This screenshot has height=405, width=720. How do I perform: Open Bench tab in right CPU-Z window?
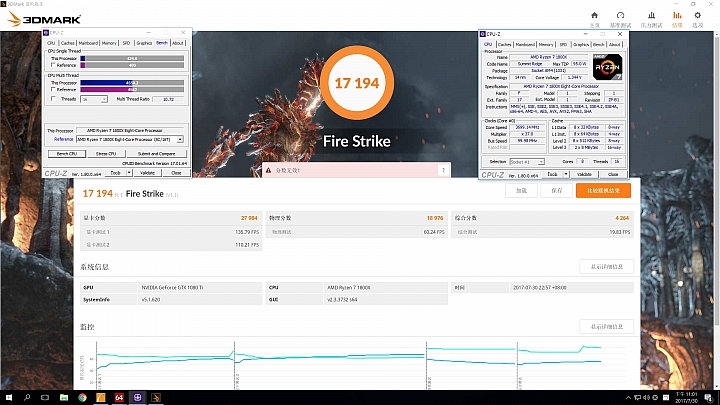599,45
